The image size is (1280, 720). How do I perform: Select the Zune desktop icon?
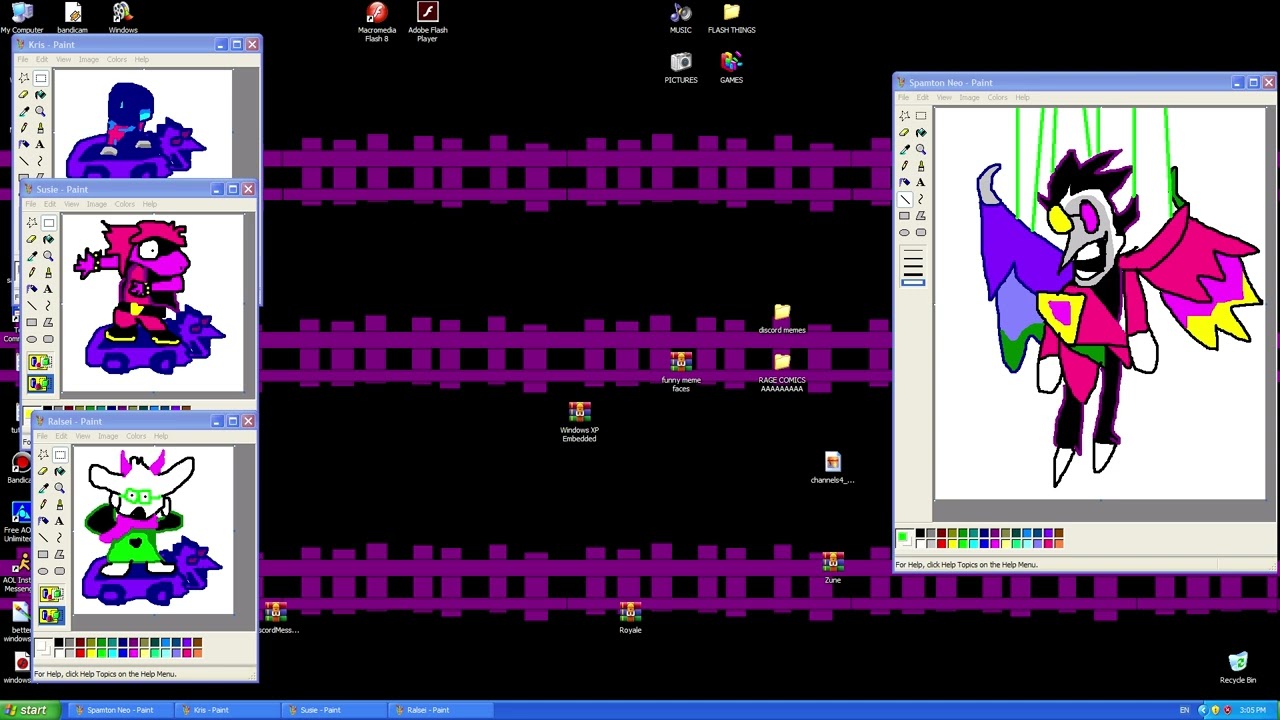point(833,568)
